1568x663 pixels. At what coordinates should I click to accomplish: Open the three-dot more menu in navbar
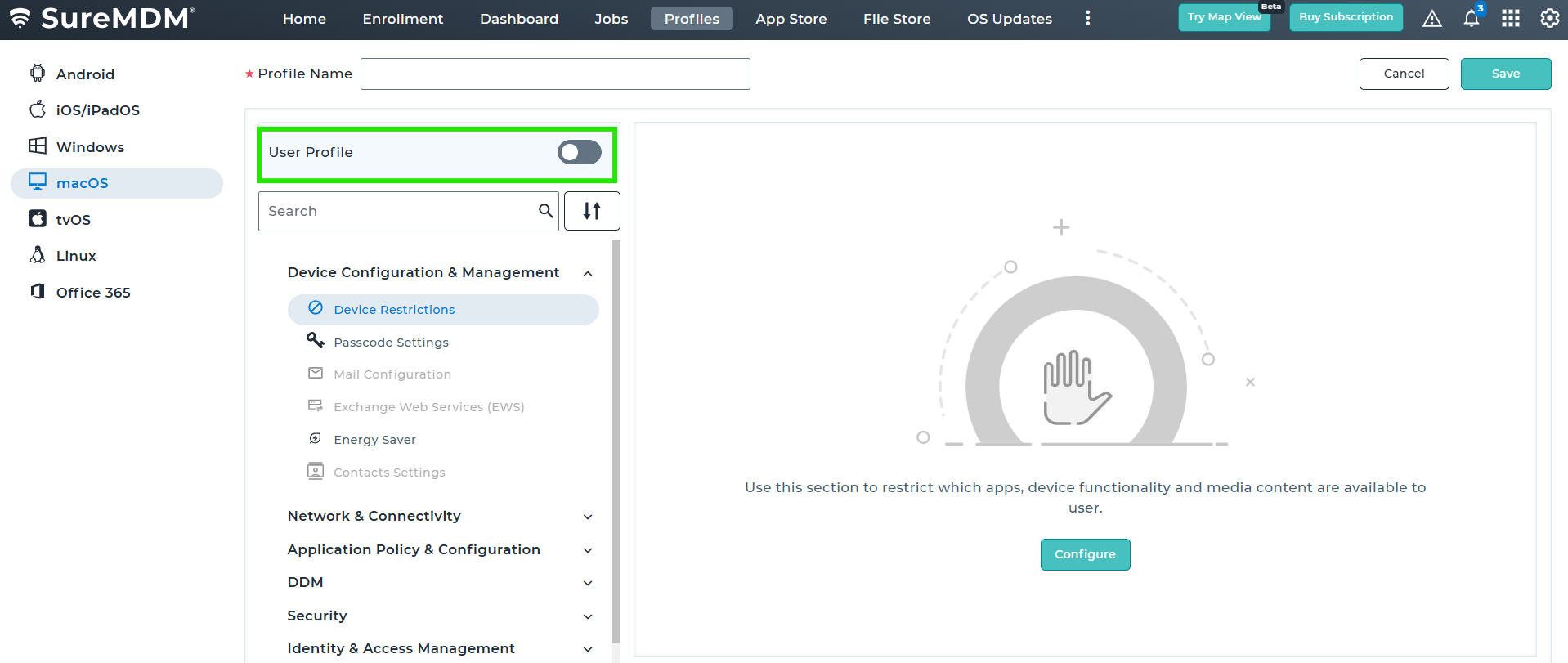pyautogui.click(x=1087, y=19)
